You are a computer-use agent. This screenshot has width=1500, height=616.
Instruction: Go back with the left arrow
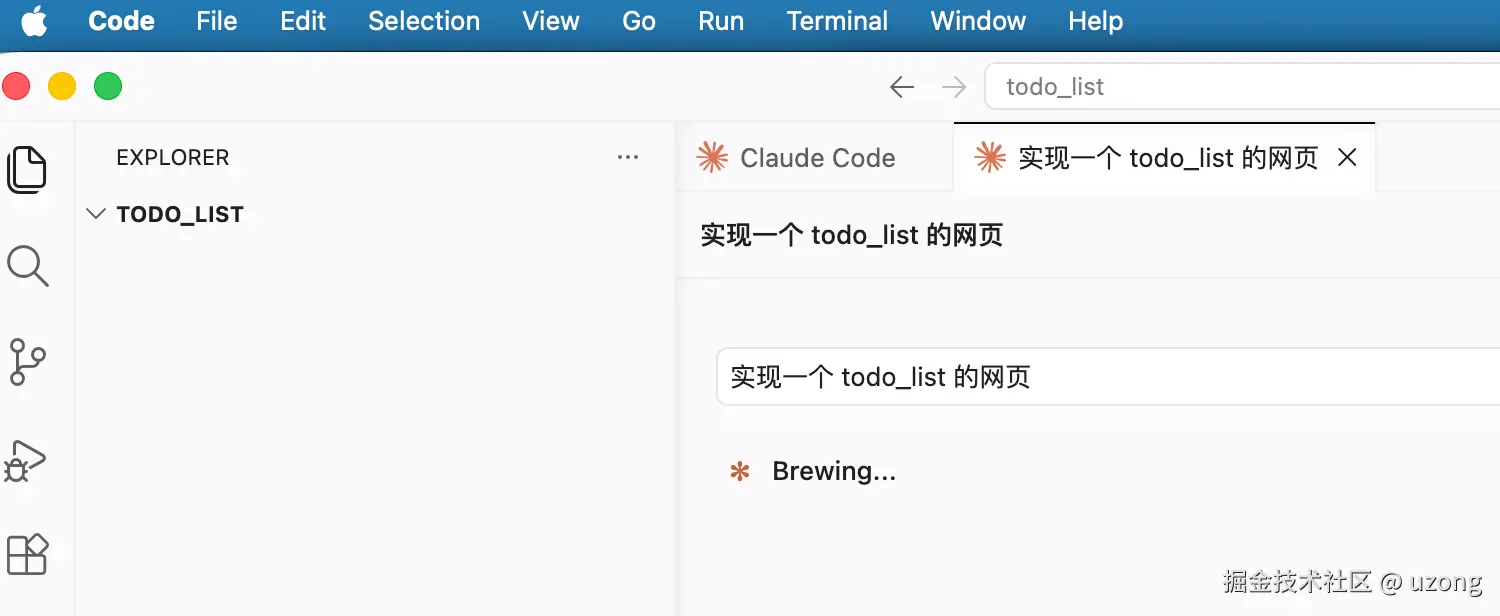[x=902, y=87]
